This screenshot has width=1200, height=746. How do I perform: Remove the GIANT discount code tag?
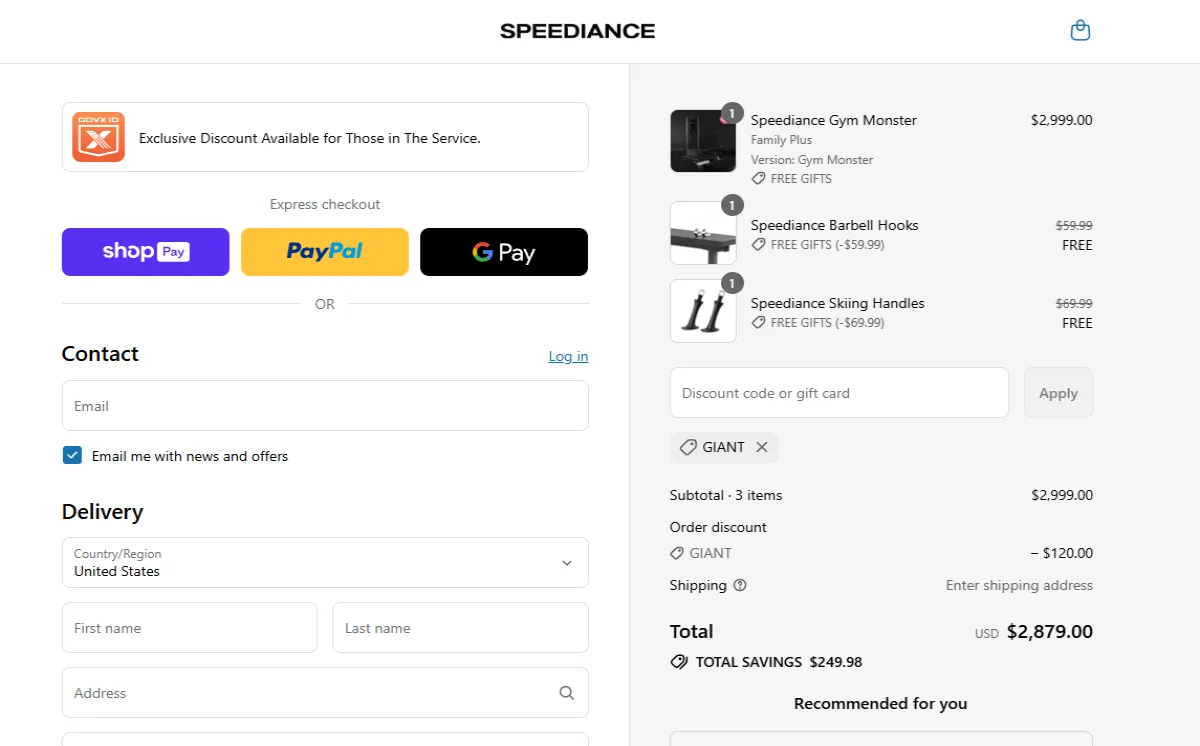(x=762, y=447)
